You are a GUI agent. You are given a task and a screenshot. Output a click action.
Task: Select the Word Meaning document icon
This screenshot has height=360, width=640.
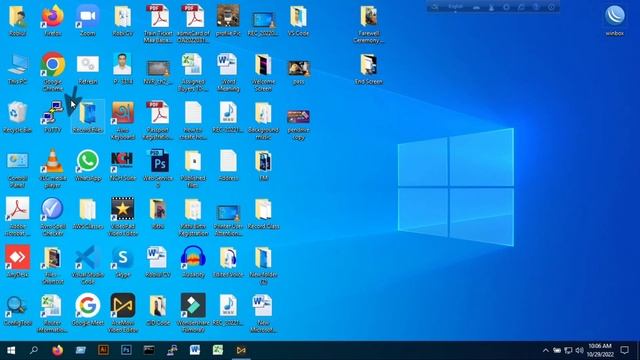[x=228, y=71]
